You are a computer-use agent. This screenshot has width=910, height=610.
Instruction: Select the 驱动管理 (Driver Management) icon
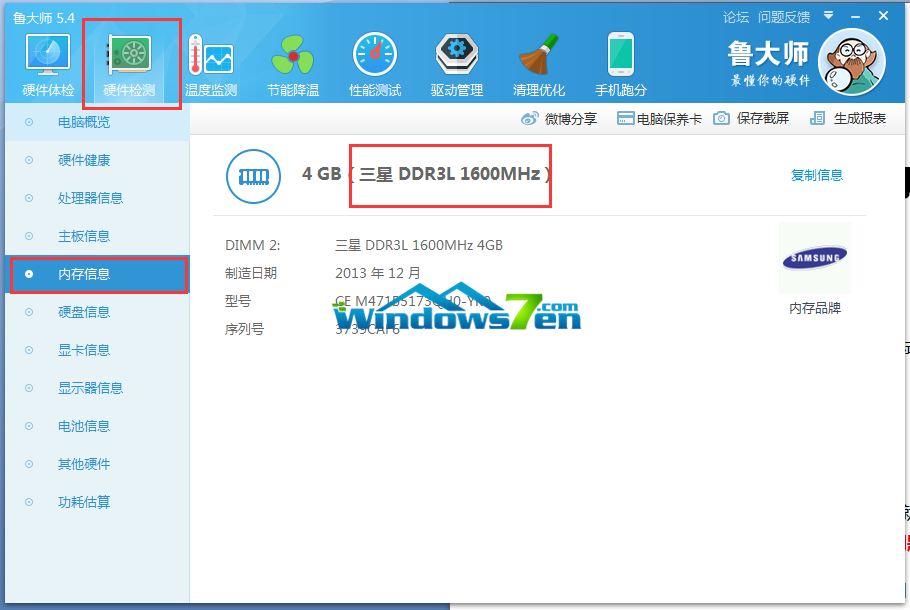456,60
